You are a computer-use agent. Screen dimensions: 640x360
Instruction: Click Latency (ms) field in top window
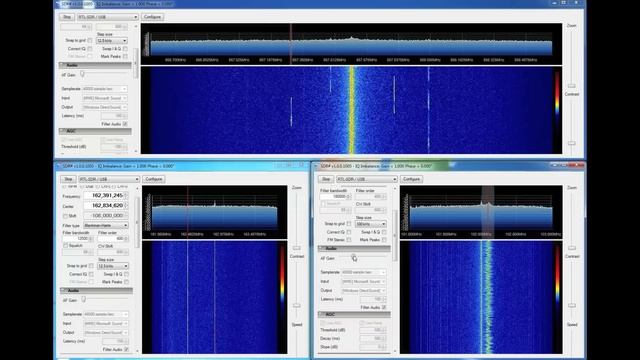(x=114, y=116)
